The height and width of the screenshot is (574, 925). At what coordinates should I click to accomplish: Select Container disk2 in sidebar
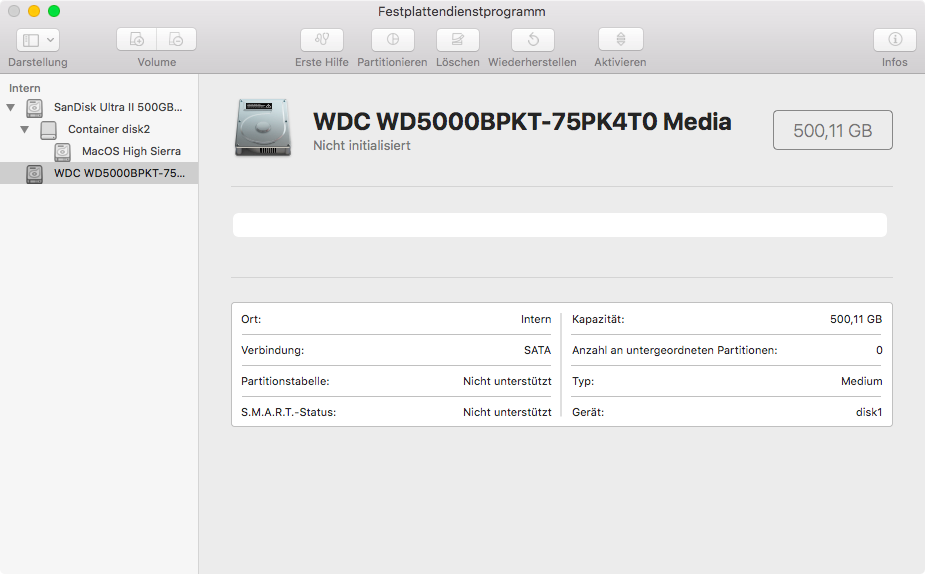(x=108, y=130)
